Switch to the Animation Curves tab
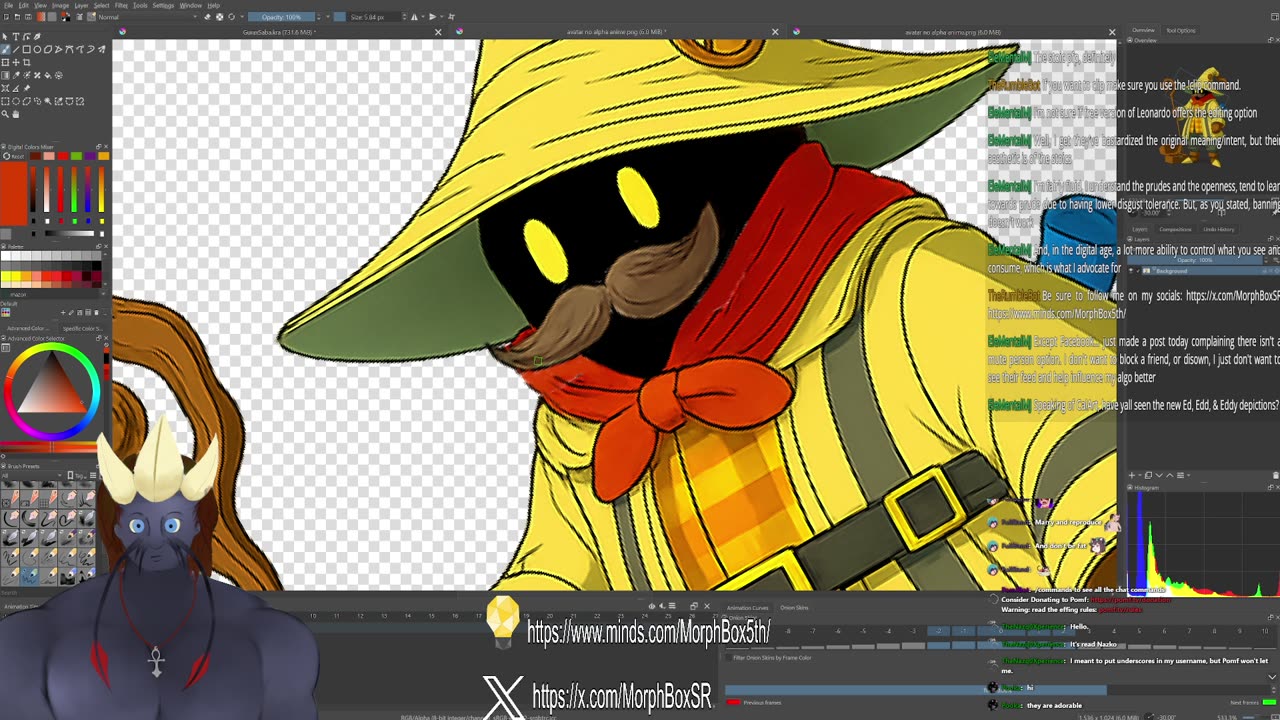Screen dimensions: 1280x720 (748, 607)
